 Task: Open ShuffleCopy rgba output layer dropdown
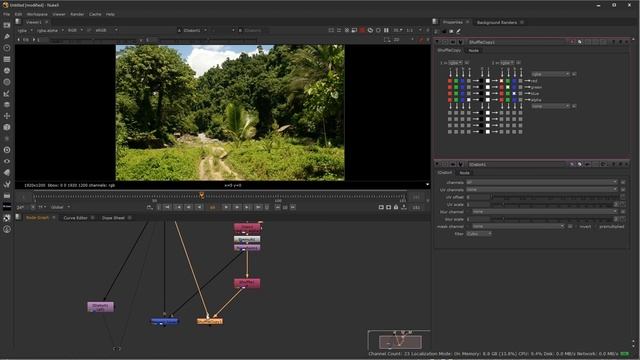[x=551, y=74]
